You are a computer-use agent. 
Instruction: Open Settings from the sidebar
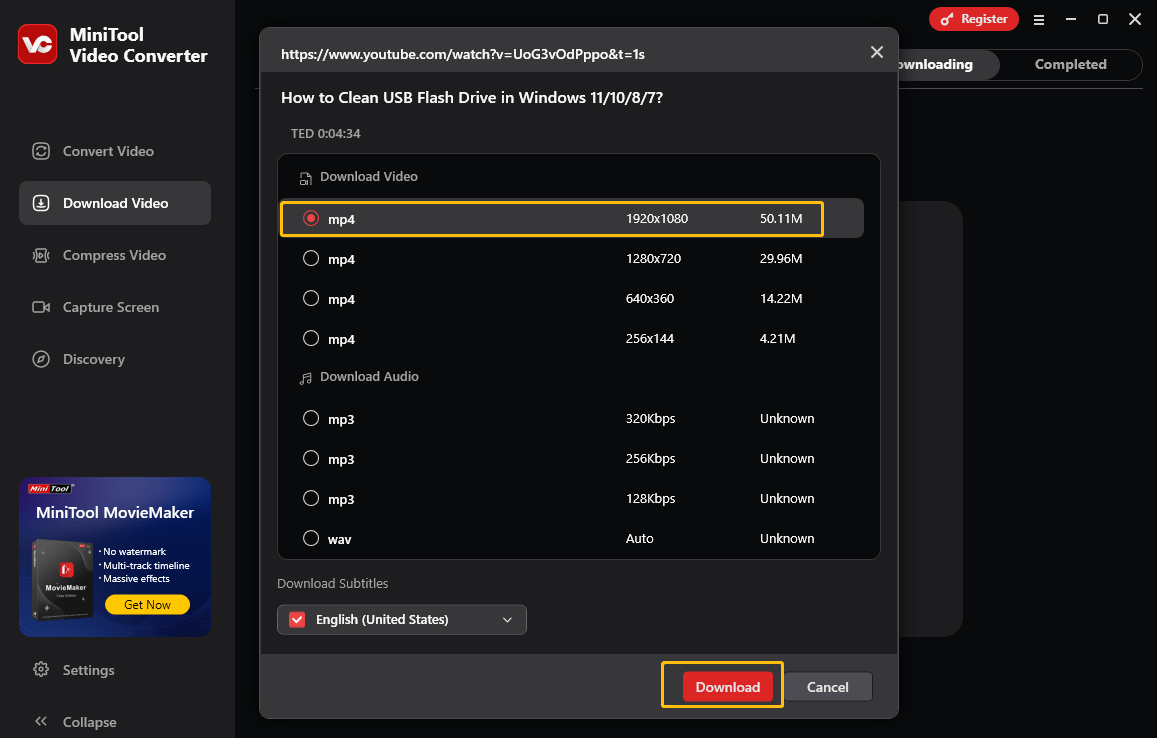(89, 670)
